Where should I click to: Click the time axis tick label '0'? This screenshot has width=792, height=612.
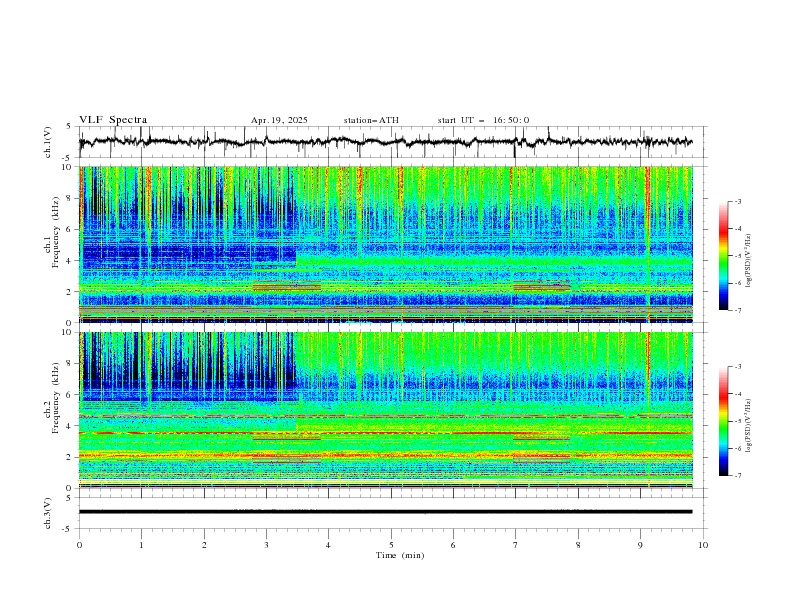(x=79, y=545)
